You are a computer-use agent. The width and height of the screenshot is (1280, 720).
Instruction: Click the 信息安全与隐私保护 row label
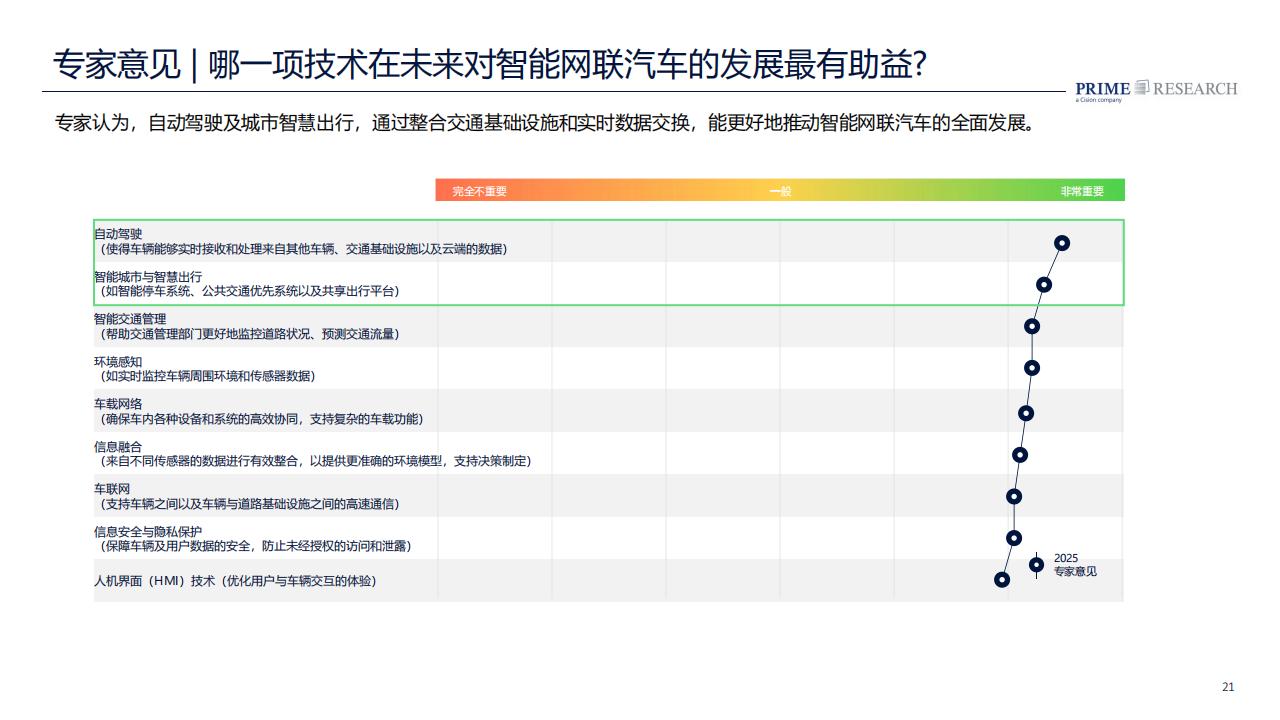[148, 531]
